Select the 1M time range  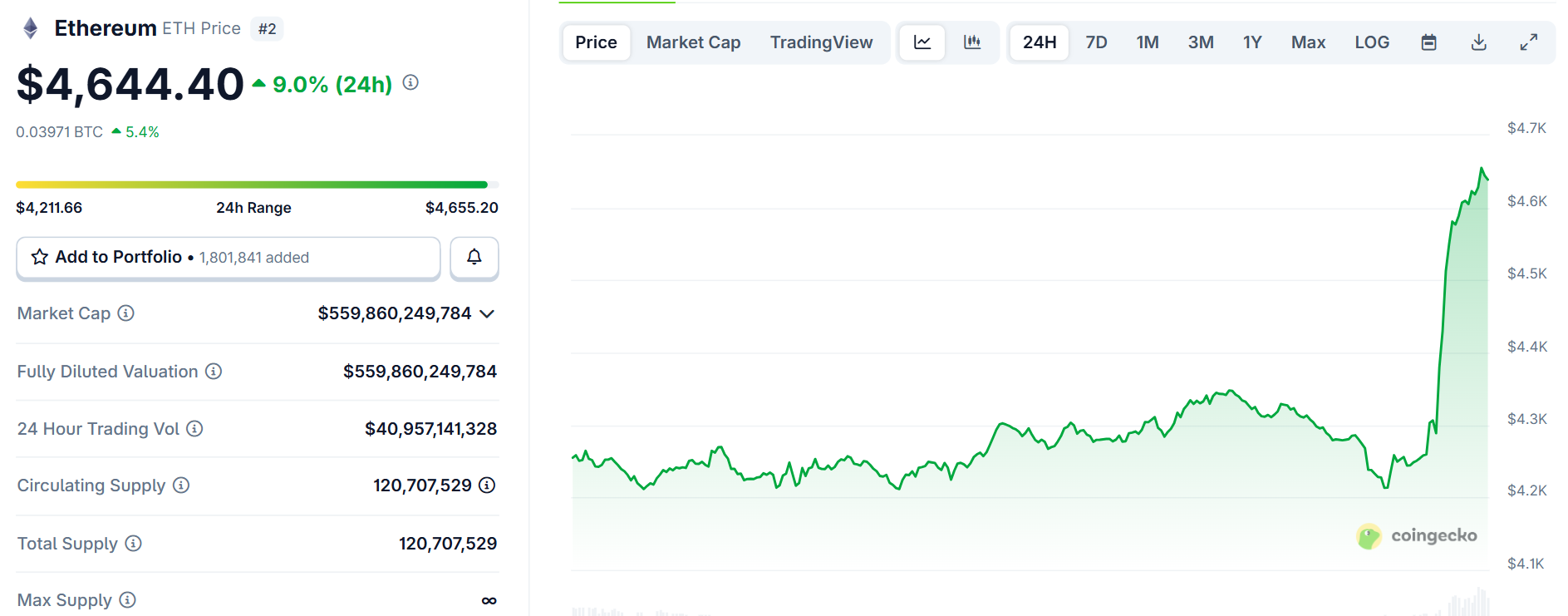pyautogui.click(x=1148, y=42)
